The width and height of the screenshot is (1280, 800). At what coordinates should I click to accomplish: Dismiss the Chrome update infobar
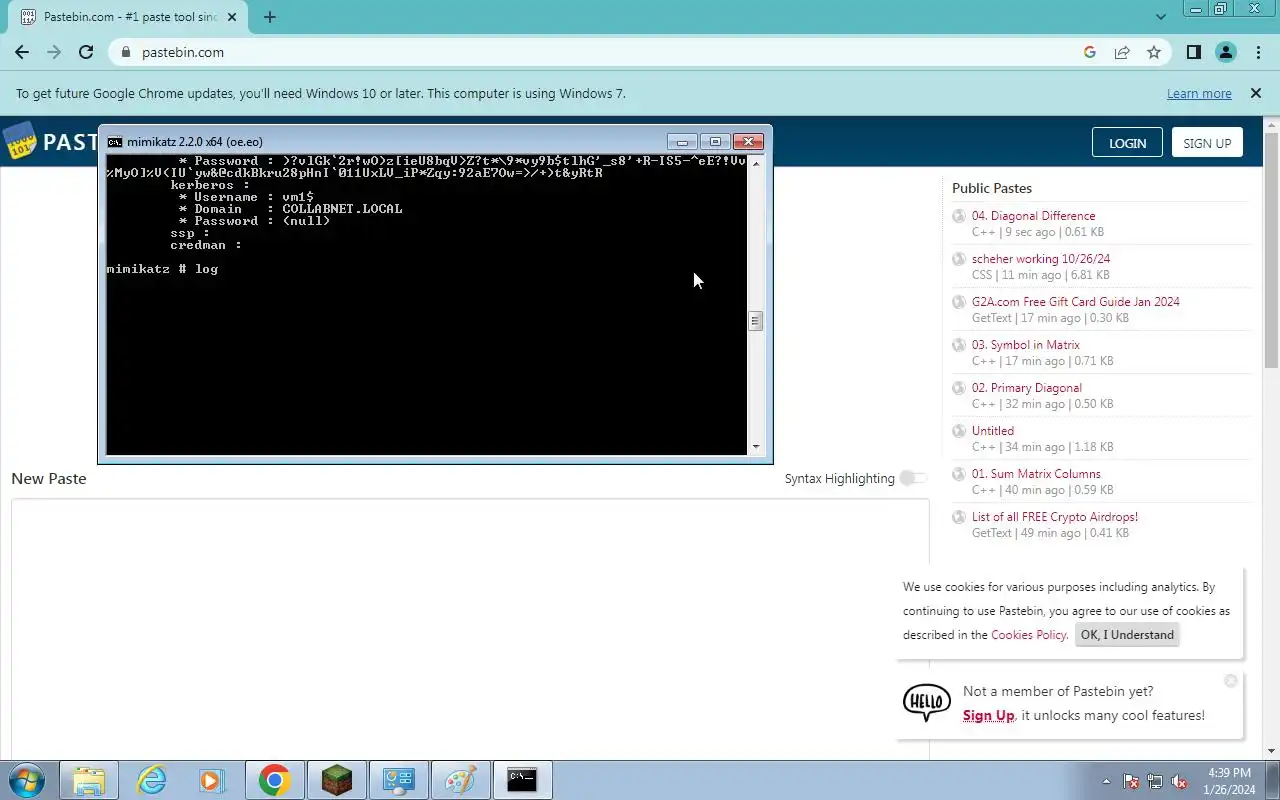(1256, 93)
